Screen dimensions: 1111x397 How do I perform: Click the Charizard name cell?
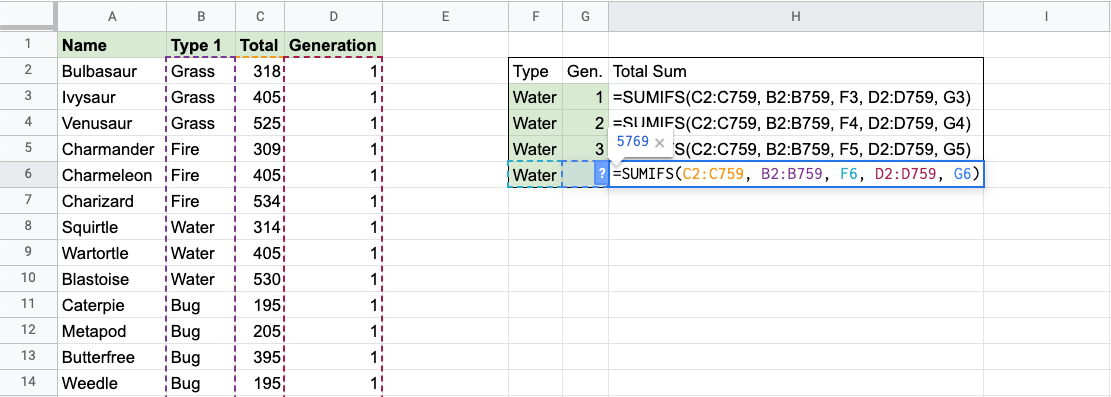112,201
